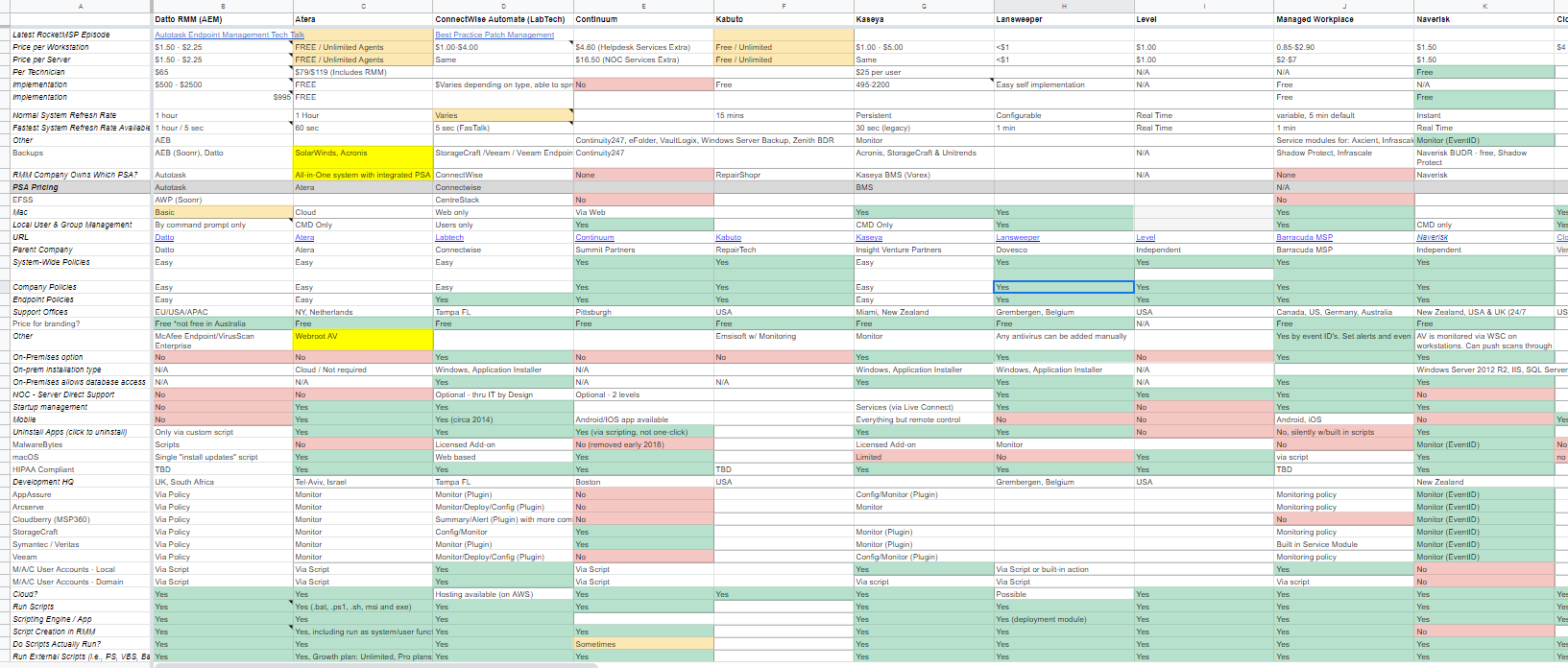Select the 'Development HQ' row label
This screenshot has width=1568, height=668.
click(x=81, y=482)
